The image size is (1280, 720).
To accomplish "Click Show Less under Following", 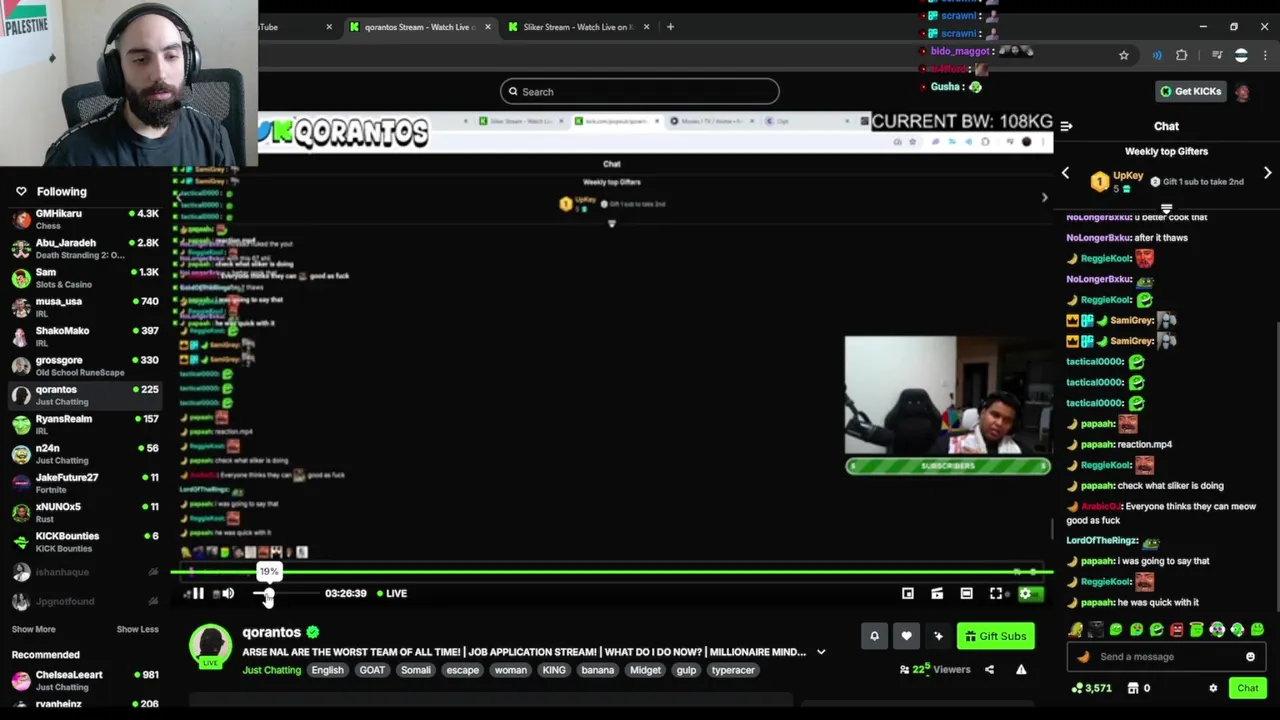I will [137, 629].
